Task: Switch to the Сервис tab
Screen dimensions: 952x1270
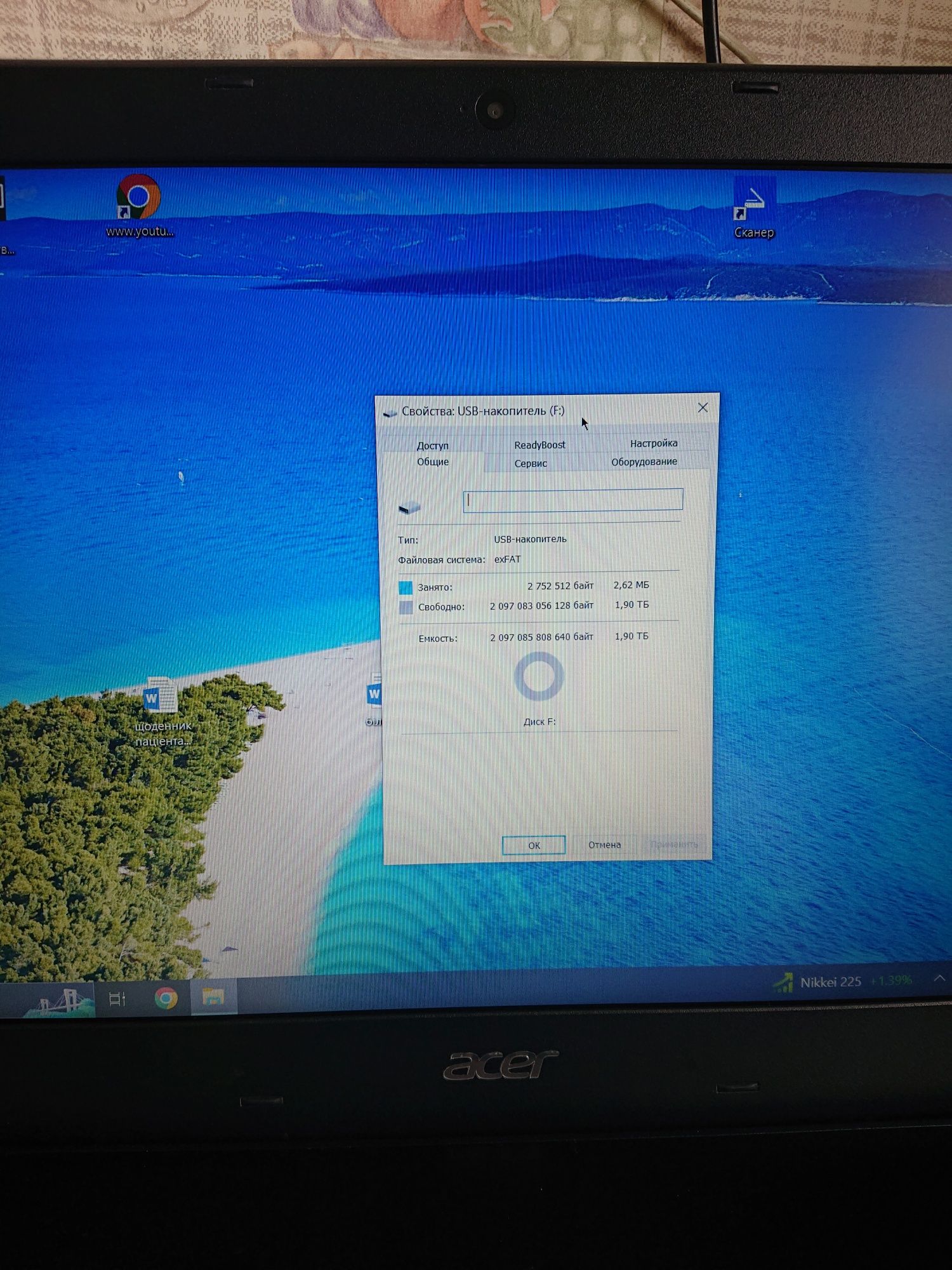Action: coord(531,464)
